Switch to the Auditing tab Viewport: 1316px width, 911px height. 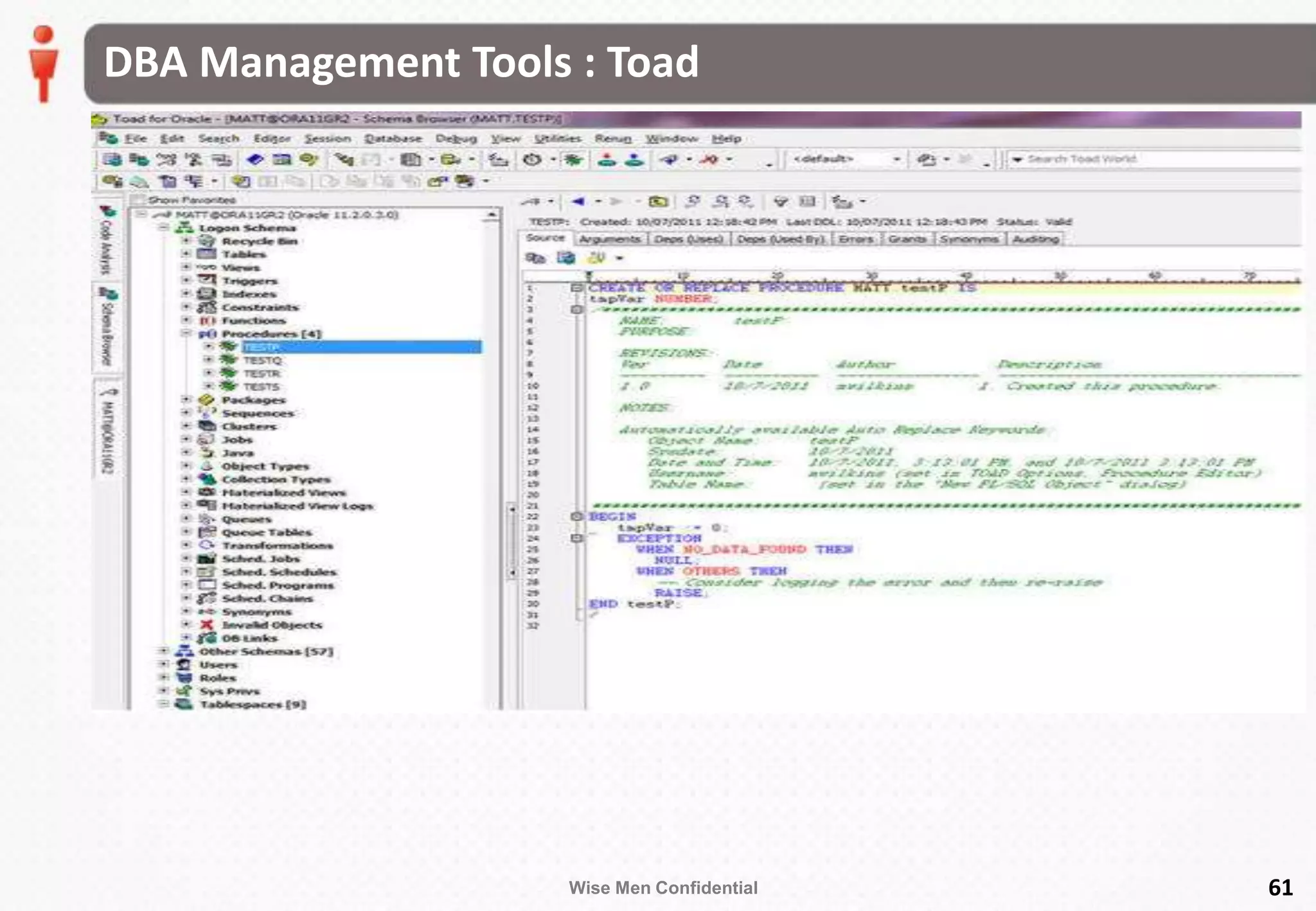[x=1035, y=239]
